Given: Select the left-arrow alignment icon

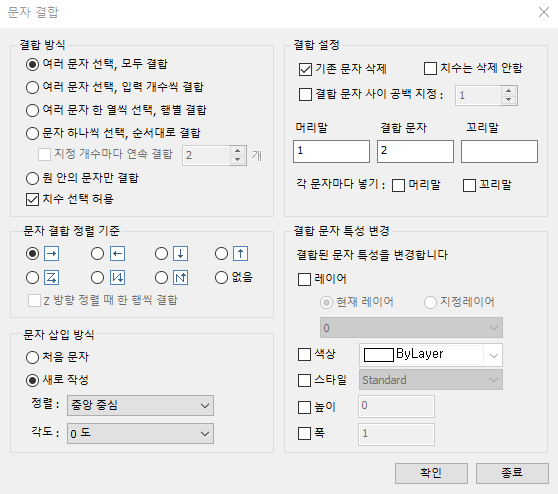Looking at the screenshot, I should pyautogui.click(x=117, y=254).
